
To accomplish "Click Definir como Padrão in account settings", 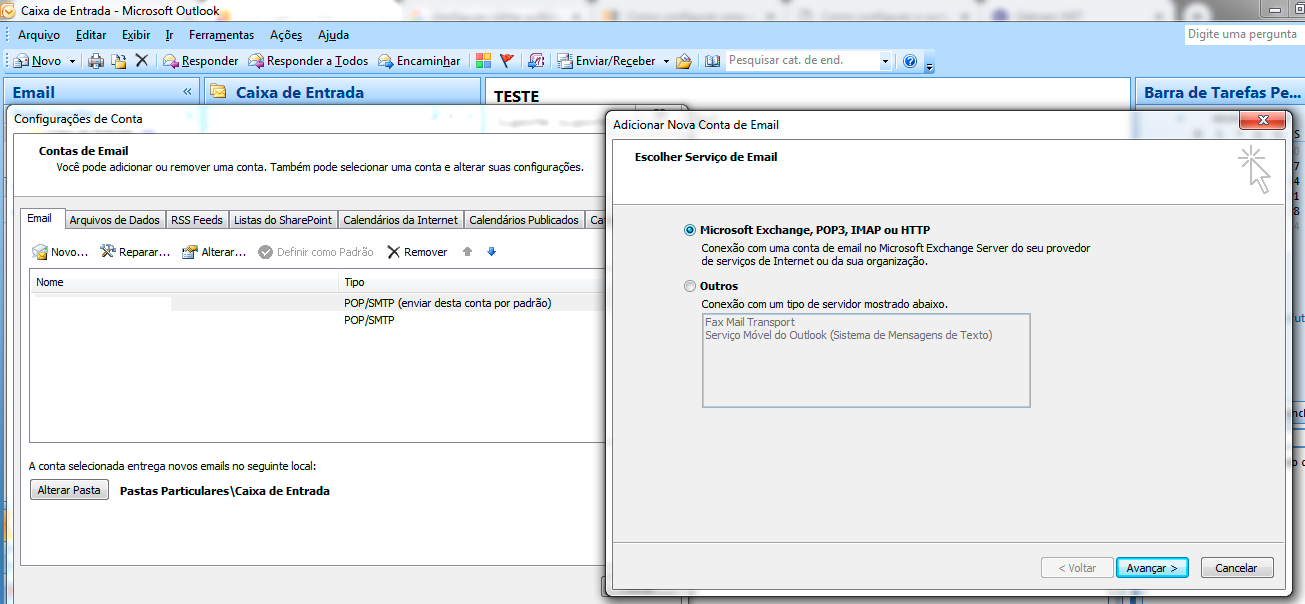I will [x=316, y=252].
